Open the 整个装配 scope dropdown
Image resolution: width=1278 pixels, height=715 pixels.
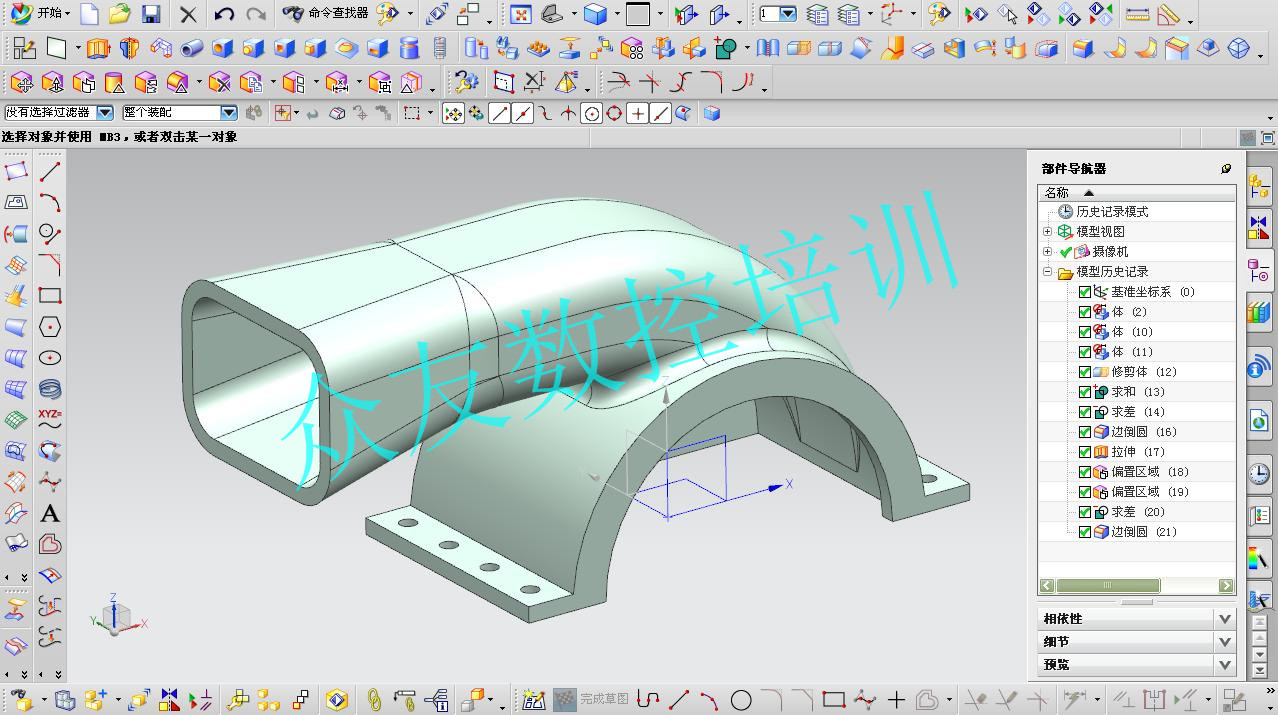click(x=228, y=113)
